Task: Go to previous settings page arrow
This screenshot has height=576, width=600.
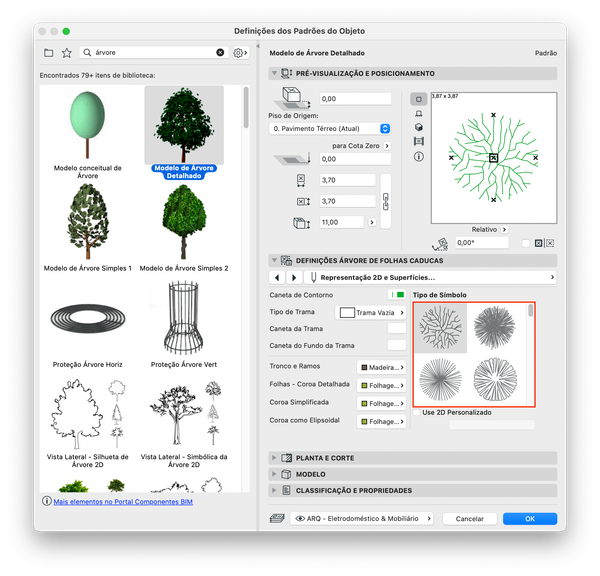Action: click(x=277, y=277)
